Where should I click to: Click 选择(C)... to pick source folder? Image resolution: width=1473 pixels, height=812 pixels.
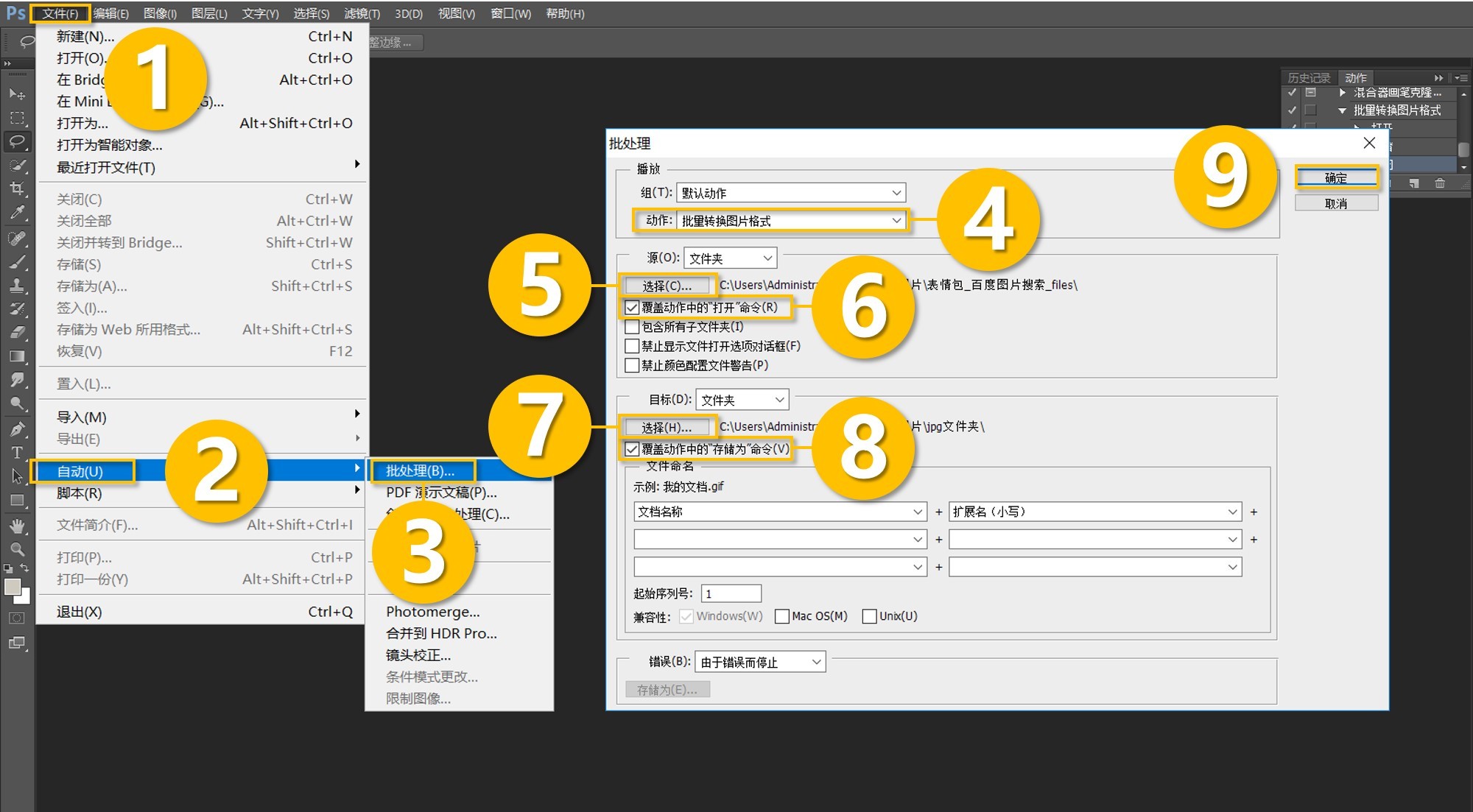click(667, 286)
